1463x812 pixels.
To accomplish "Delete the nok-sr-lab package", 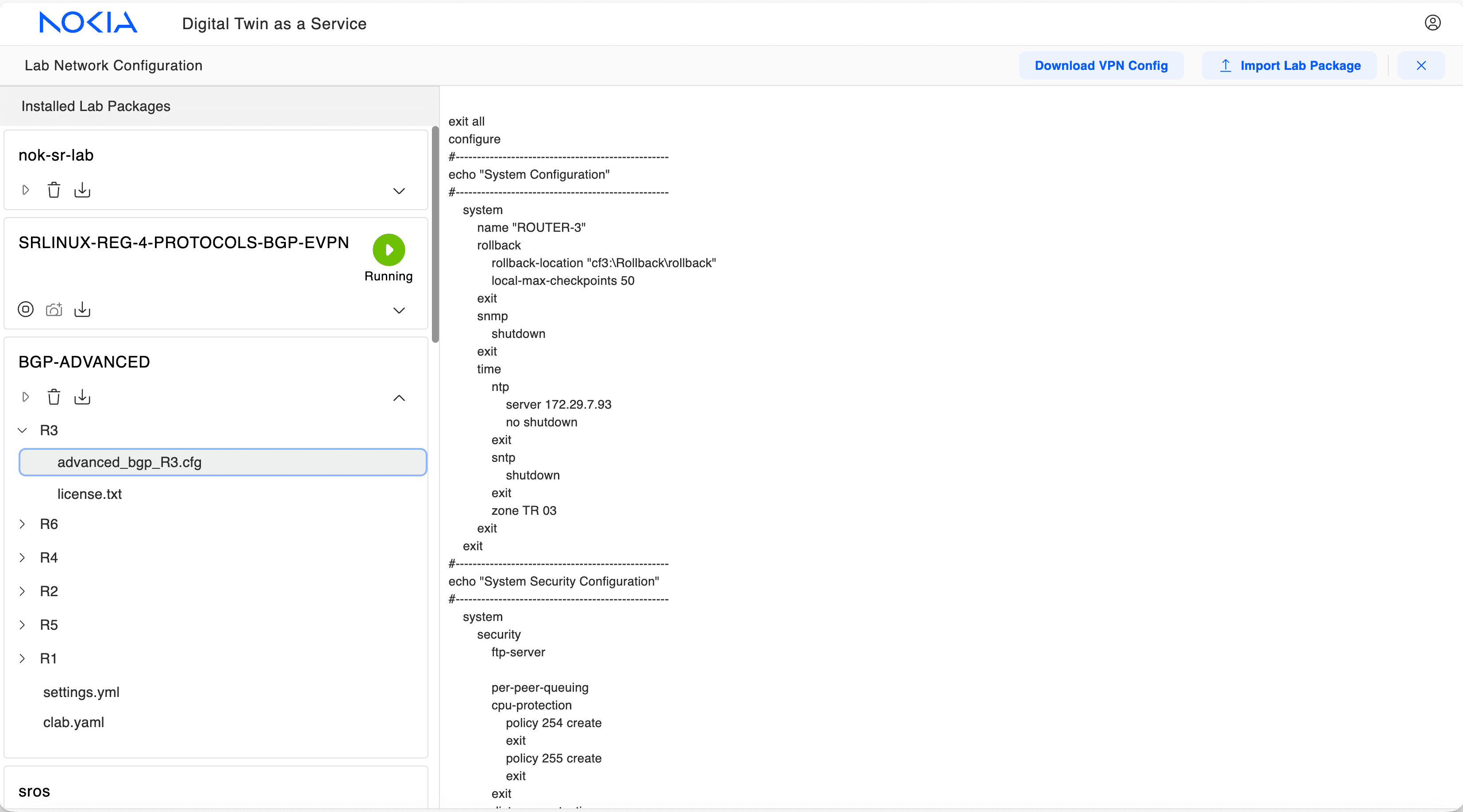I will pyautogui.click(x=54, y=190).
